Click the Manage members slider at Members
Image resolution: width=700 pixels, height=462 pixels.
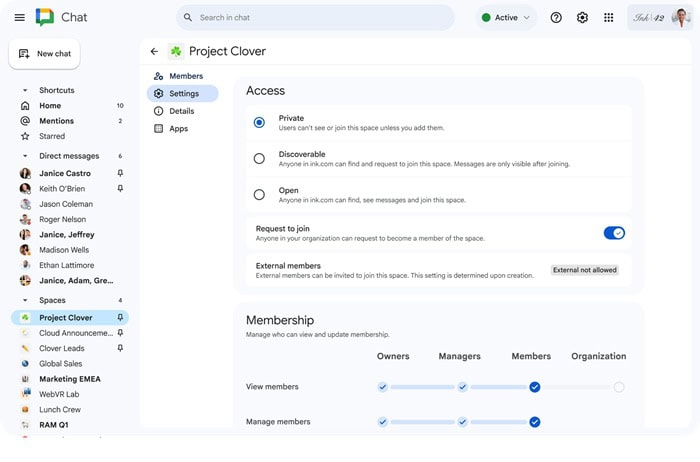point(534,422)
